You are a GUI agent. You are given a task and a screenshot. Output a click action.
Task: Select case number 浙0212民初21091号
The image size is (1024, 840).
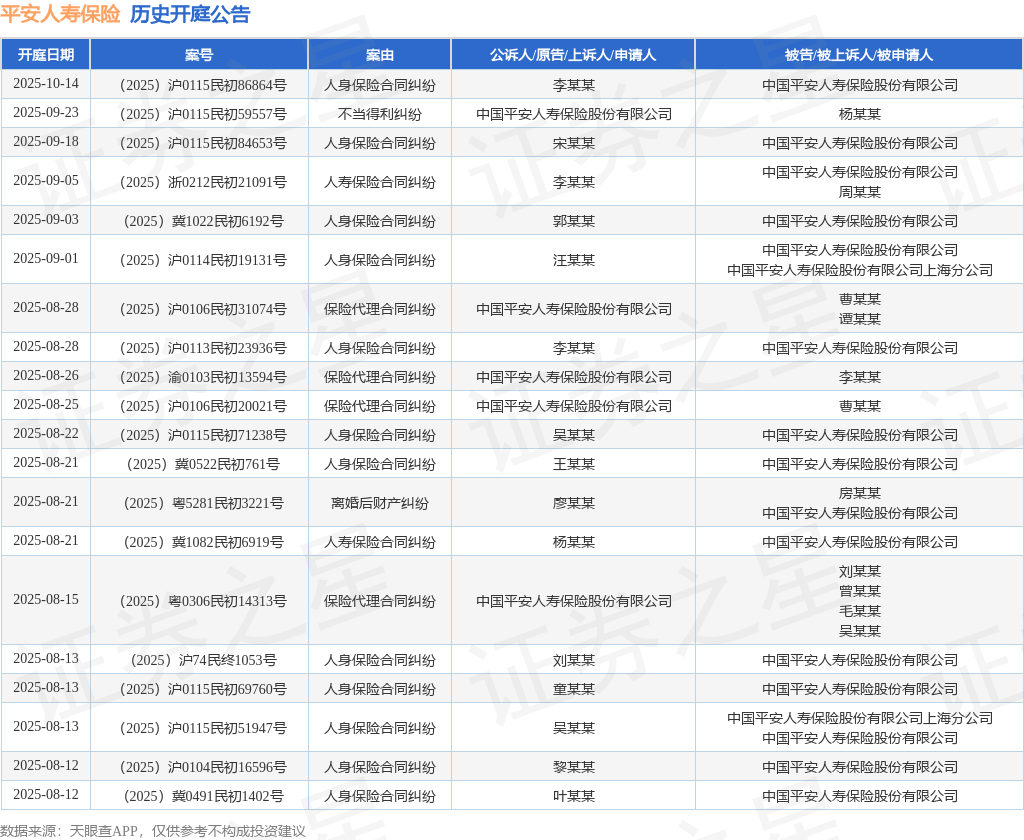[x=203, y=182]
